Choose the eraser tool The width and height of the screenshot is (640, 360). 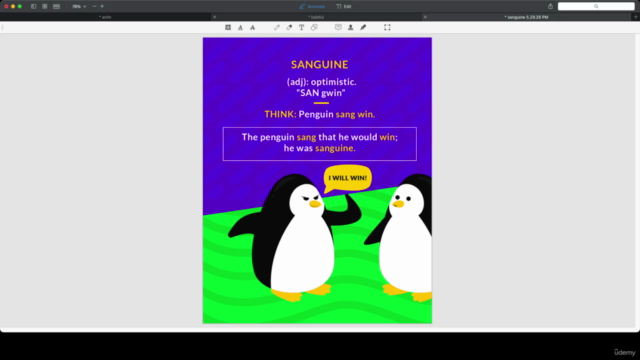(x=289, y=27)
